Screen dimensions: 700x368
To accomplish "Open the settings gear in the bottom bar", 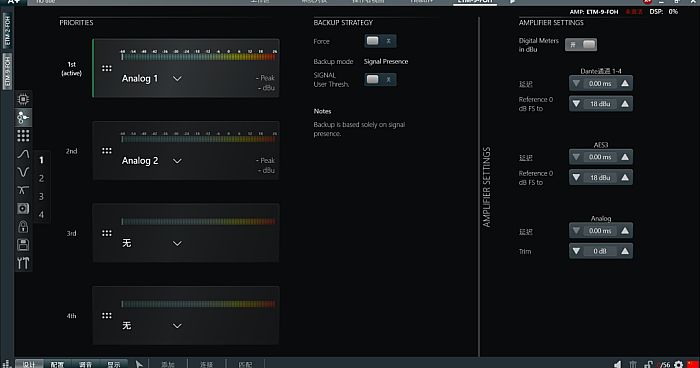I will coord(679,364).
